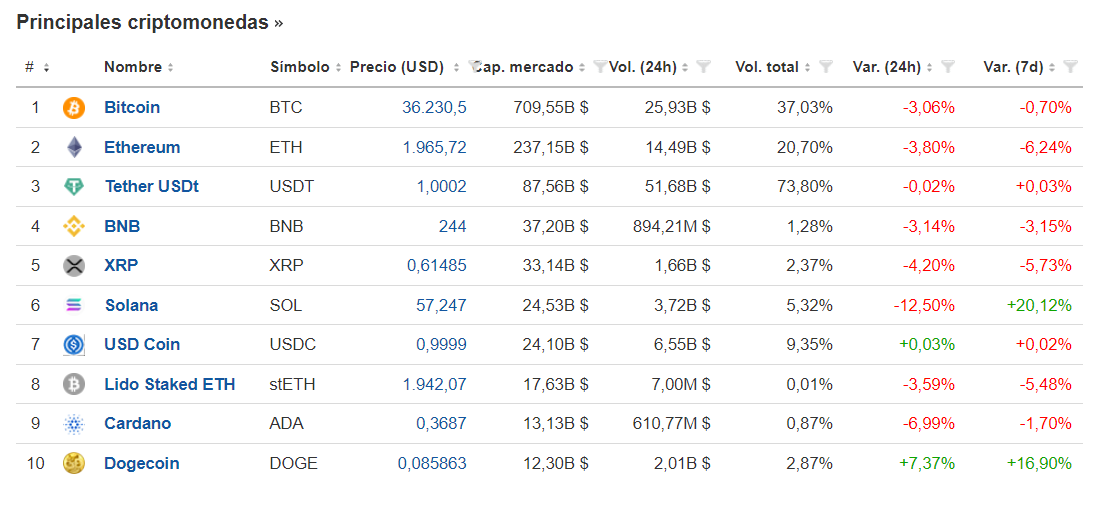The height and width of the screenshot is (508, 1102).
Task: Open the filter funnel for Vol. total column
Action: click(826, 67)
